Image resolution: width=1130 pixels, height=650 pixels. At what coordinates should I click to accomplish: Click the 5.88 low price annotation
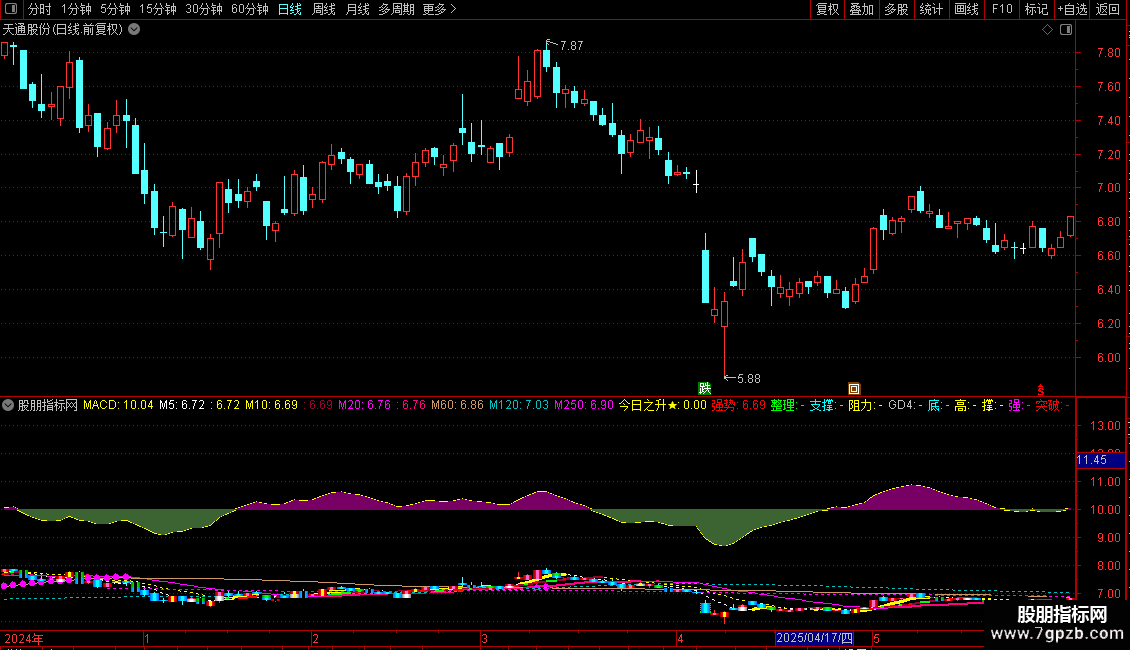749,378
